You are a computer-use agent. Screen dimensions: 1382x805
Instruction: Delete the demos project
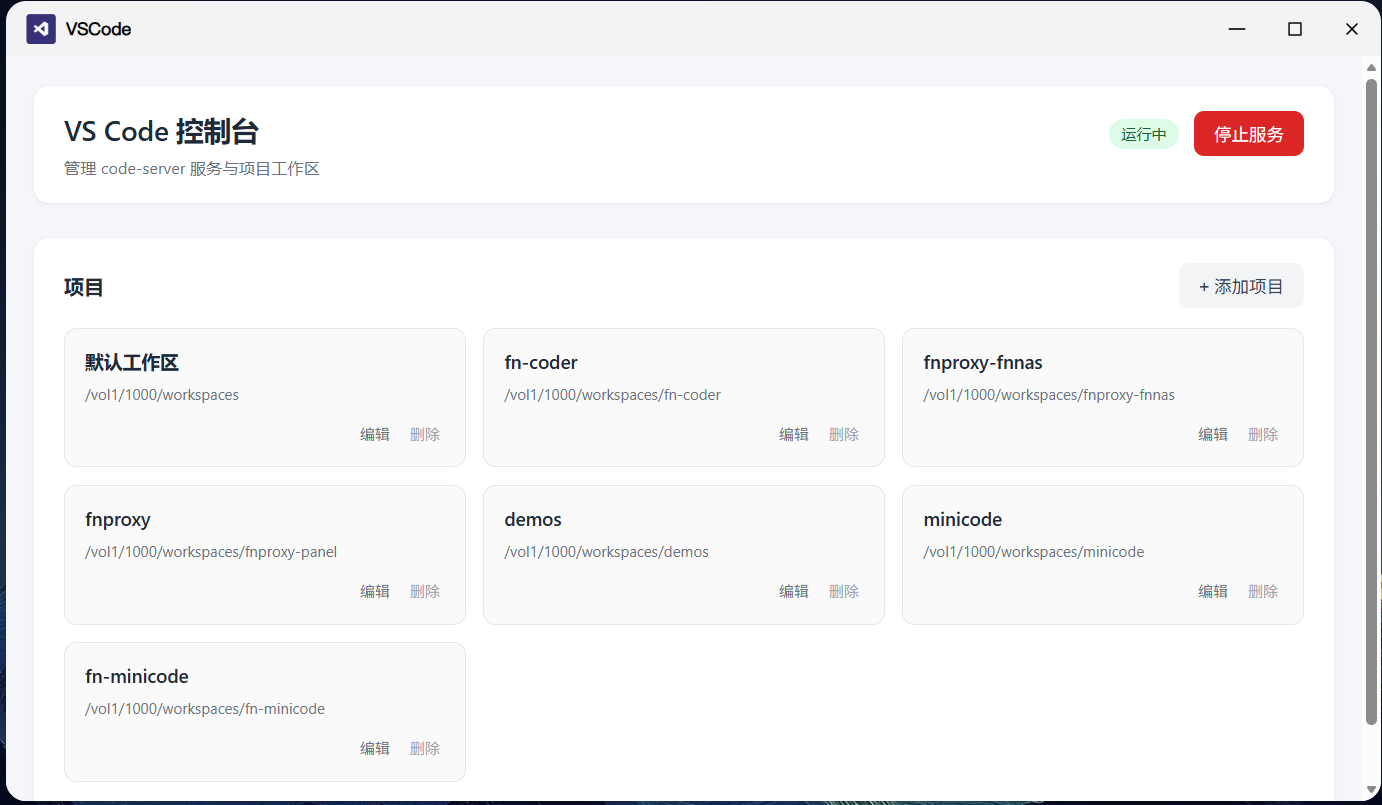point(844,591)
